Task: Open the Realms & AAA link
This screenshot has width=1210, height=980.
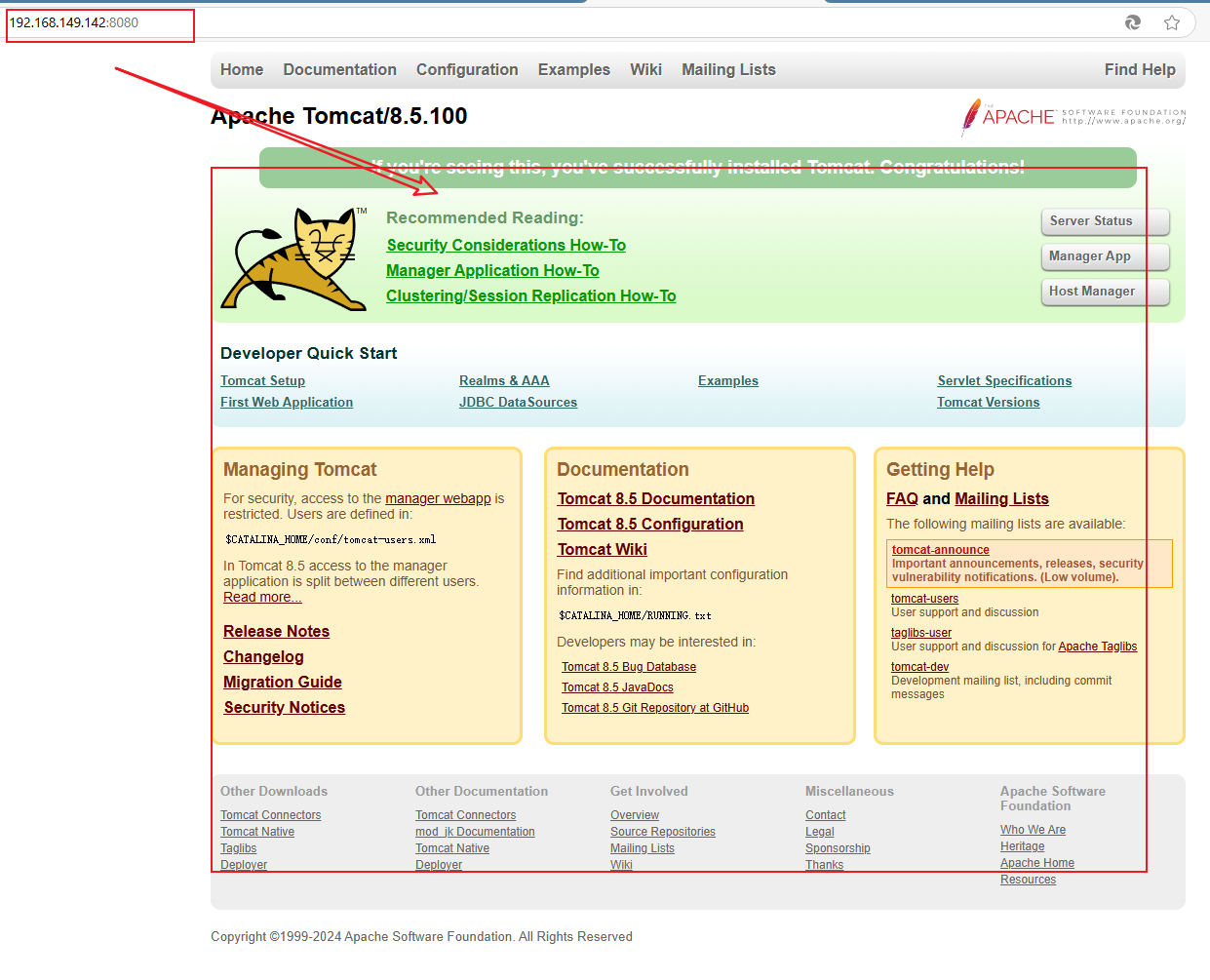Action: (504, 380)
